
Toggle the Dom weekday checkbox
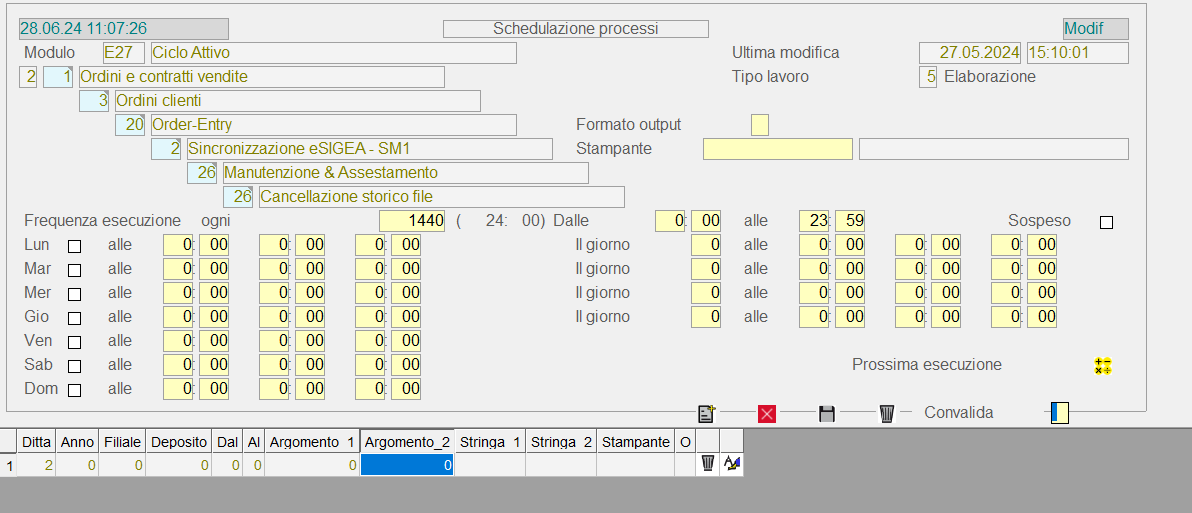[x=74, y=390]
